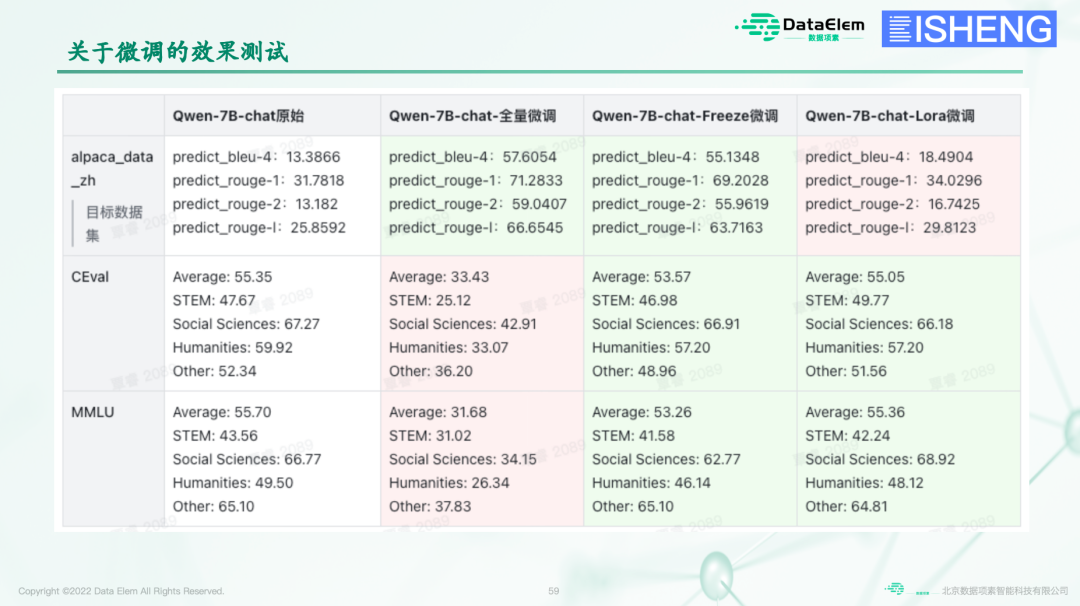Select Average: 31.68 text

(x=437, y=412)
